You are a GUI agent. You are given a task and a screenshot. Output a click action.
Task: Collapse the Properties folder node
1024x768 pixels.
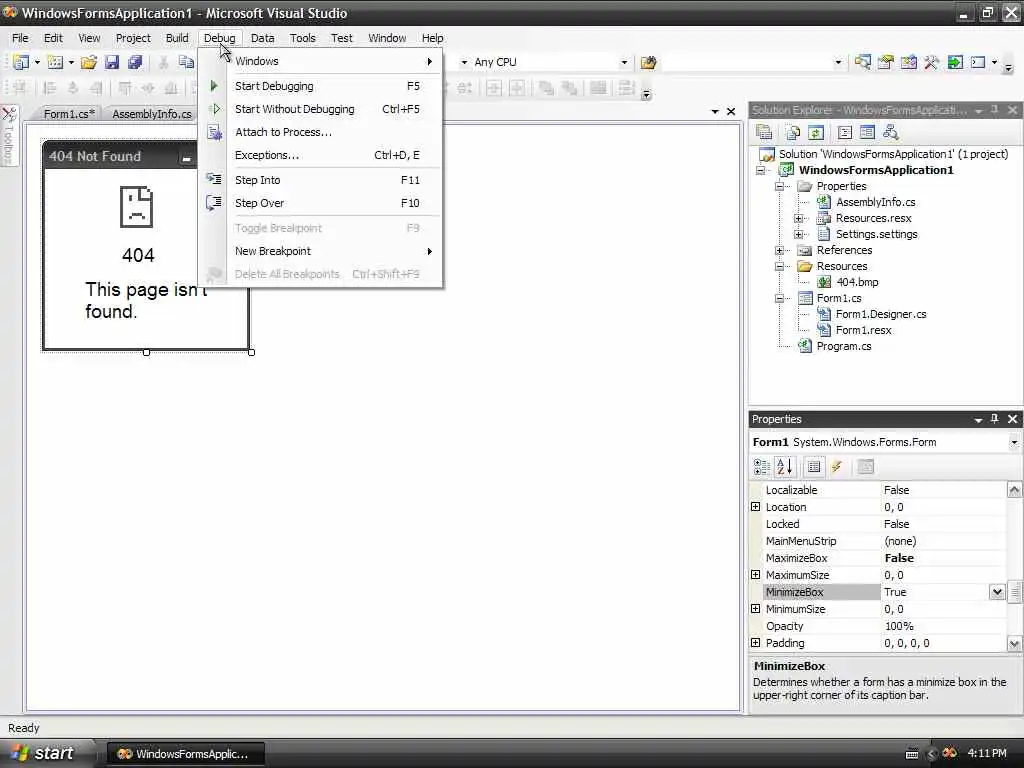click(779, 186)
